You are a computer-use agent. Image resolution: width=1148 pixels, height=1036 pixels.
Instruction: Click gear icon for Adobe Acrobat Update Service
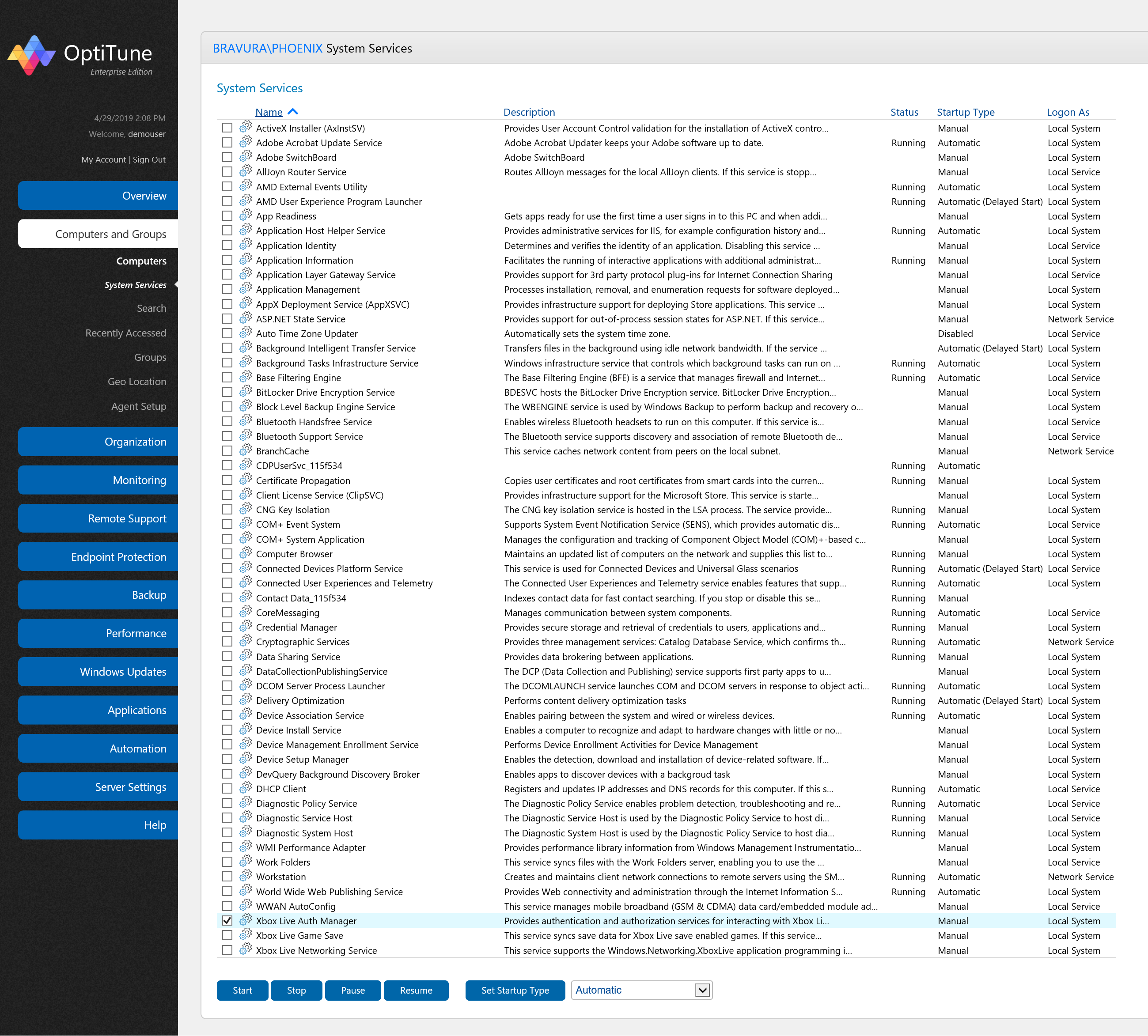(246, 142)
